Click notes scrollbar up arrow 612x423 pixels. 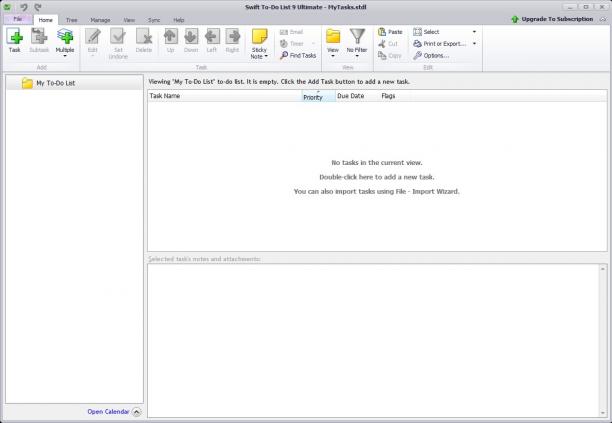point(603,269)
